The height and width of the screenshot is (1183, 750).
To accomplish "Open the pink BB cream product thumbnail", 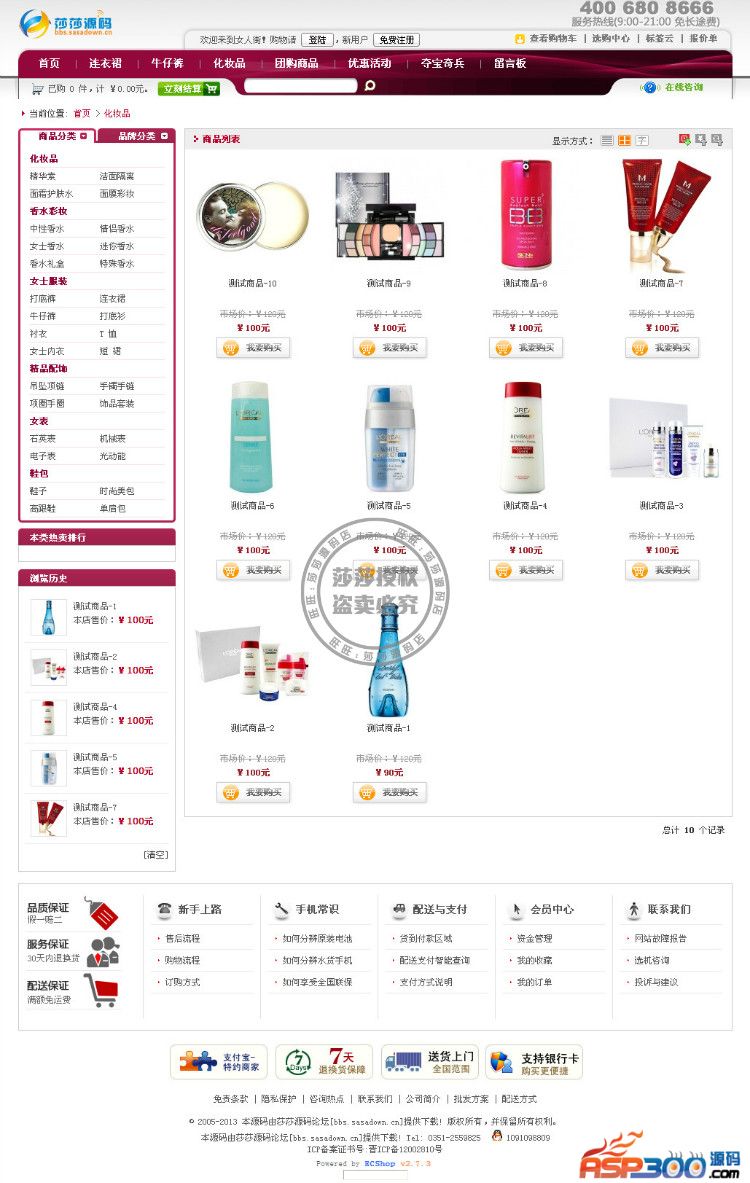I will pos(525,214).
